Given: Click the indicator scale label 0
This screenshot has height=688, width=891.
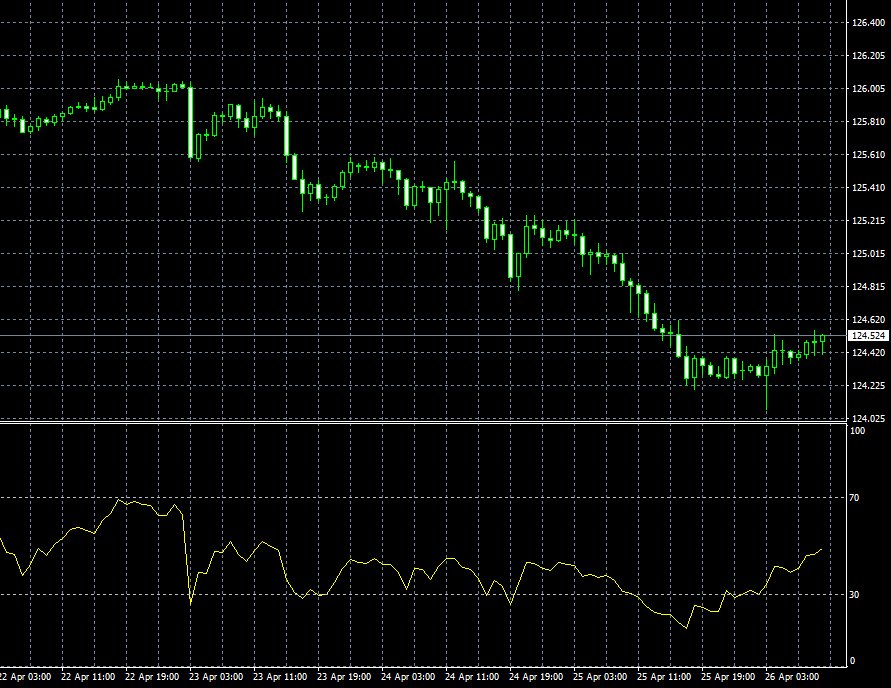Looking at the screenshot, I should pyautogui.click(x=852, y=661).
